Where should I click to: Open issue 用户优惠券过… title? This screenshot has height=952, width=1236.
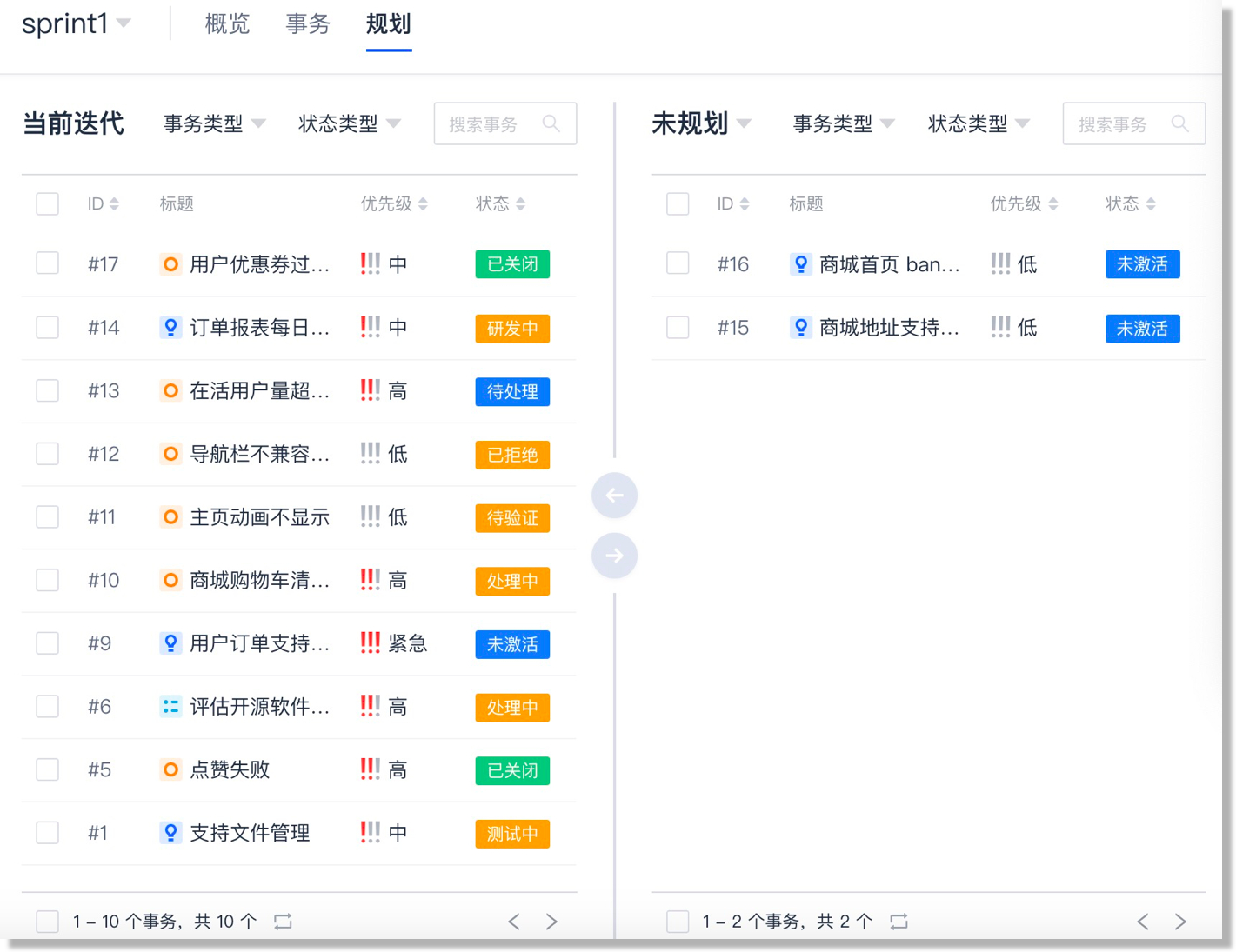tap(260, 264)
